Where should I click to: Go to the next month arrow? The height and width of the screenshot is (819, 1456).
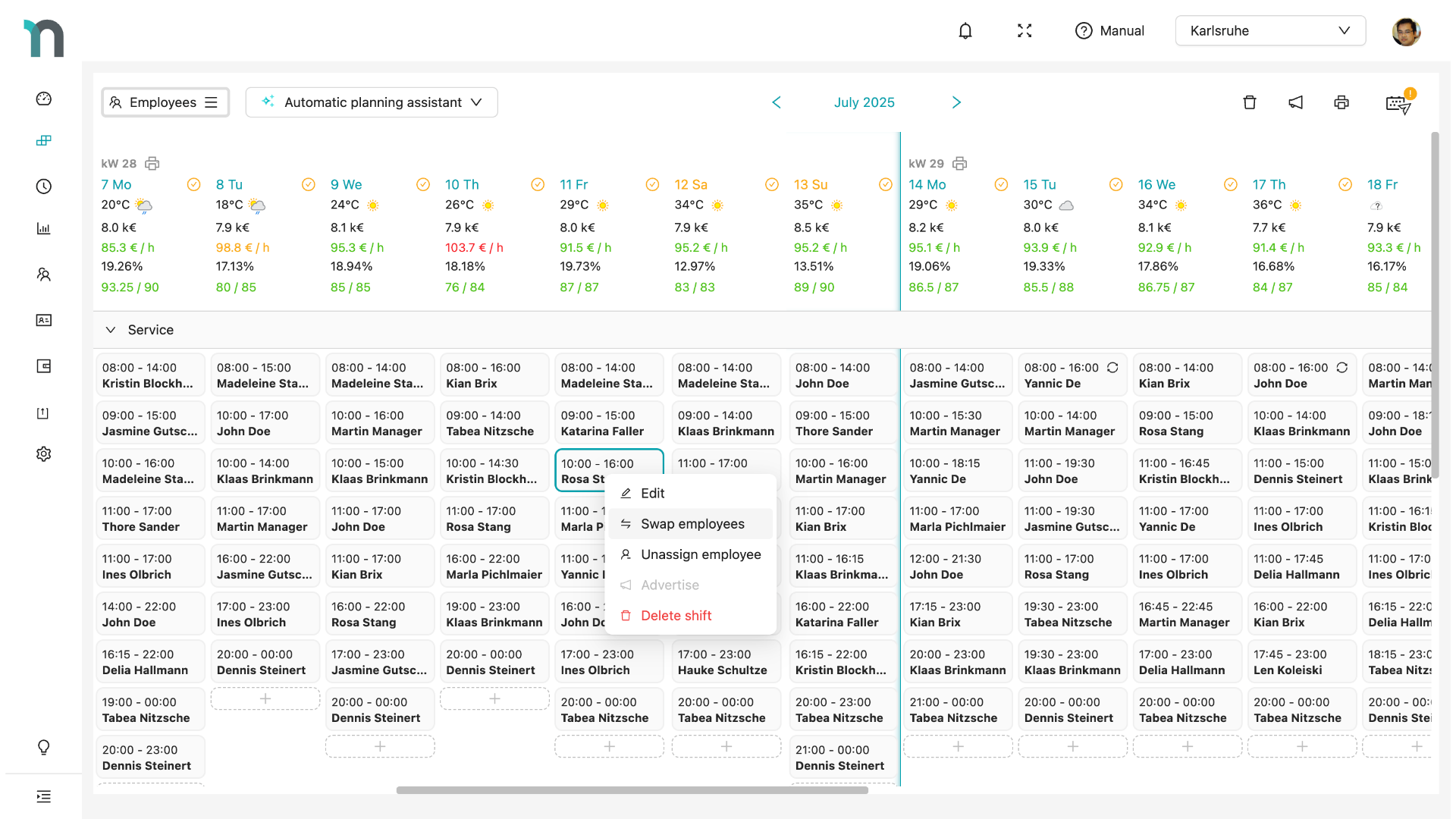point(956,102)
